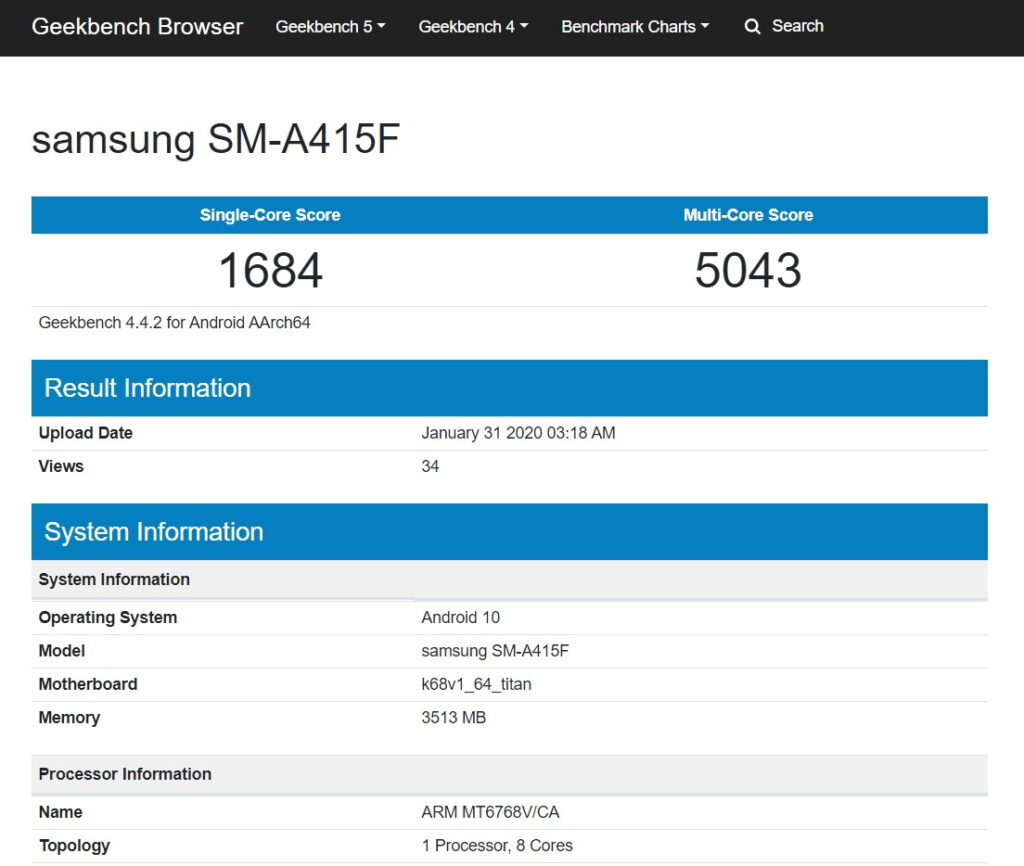Click the Single-Core Score header
This screenshot has height=866, width=1024.
(x=270, y=215)
